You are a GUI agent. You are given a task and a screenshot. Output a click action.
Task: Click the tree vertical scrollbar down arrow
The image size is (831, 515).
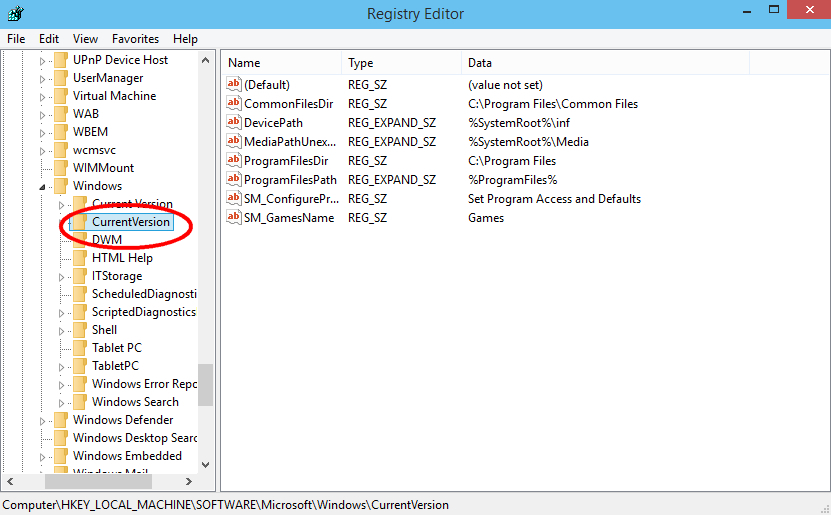206,465
